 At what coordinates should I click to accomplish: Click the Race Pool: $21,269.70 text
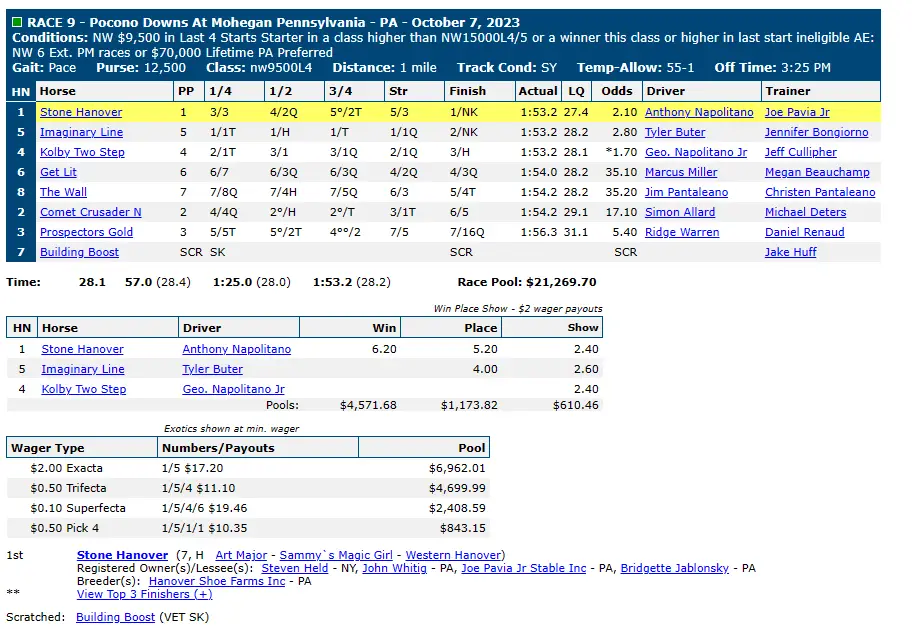tap(527, 282)
